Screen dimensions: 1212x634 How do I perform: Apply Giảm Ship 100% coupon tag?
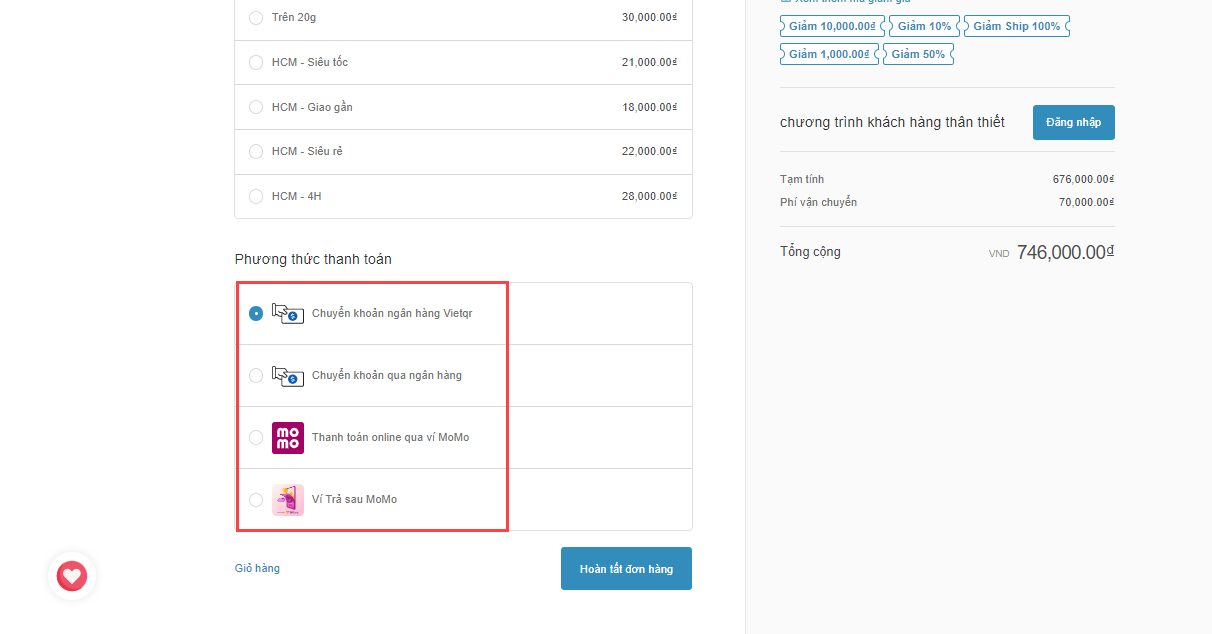(1017, 26)
